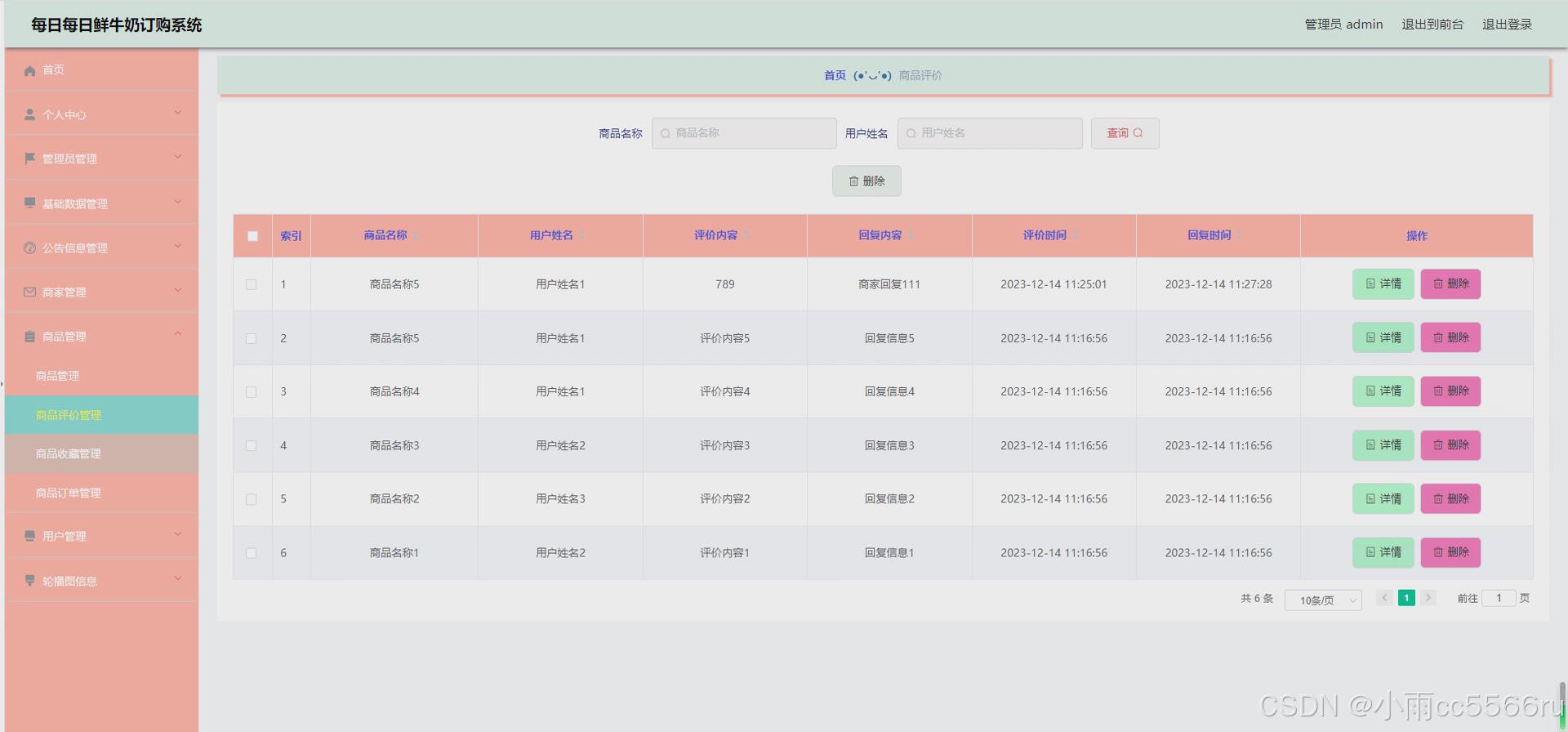Click 首页 breadcrumb link
The width and height of the screenshot is (1568, 732).
[835, 75]
